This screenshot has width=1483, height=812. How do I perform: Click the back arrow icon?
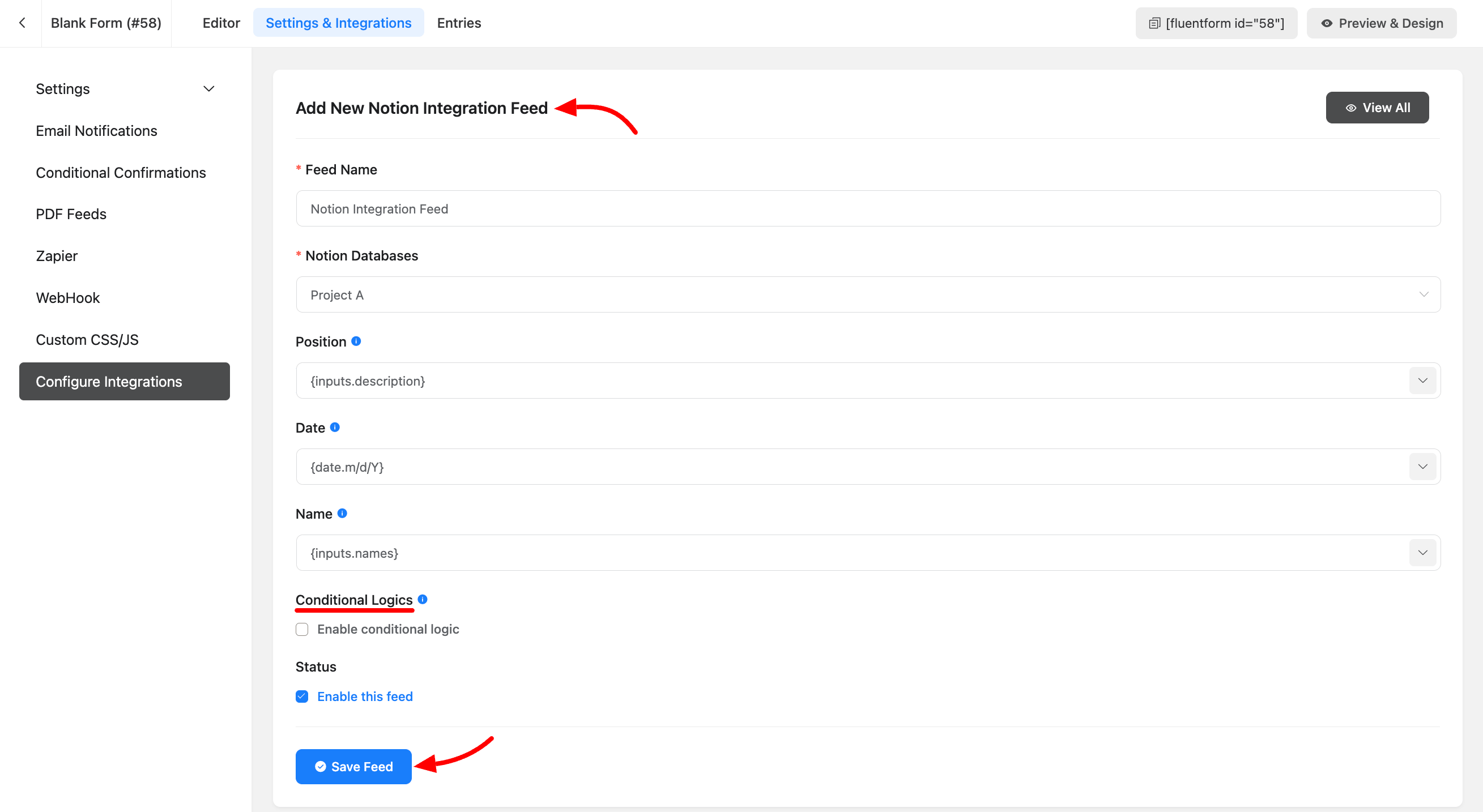pyautogui.click(x=22, y=23)
